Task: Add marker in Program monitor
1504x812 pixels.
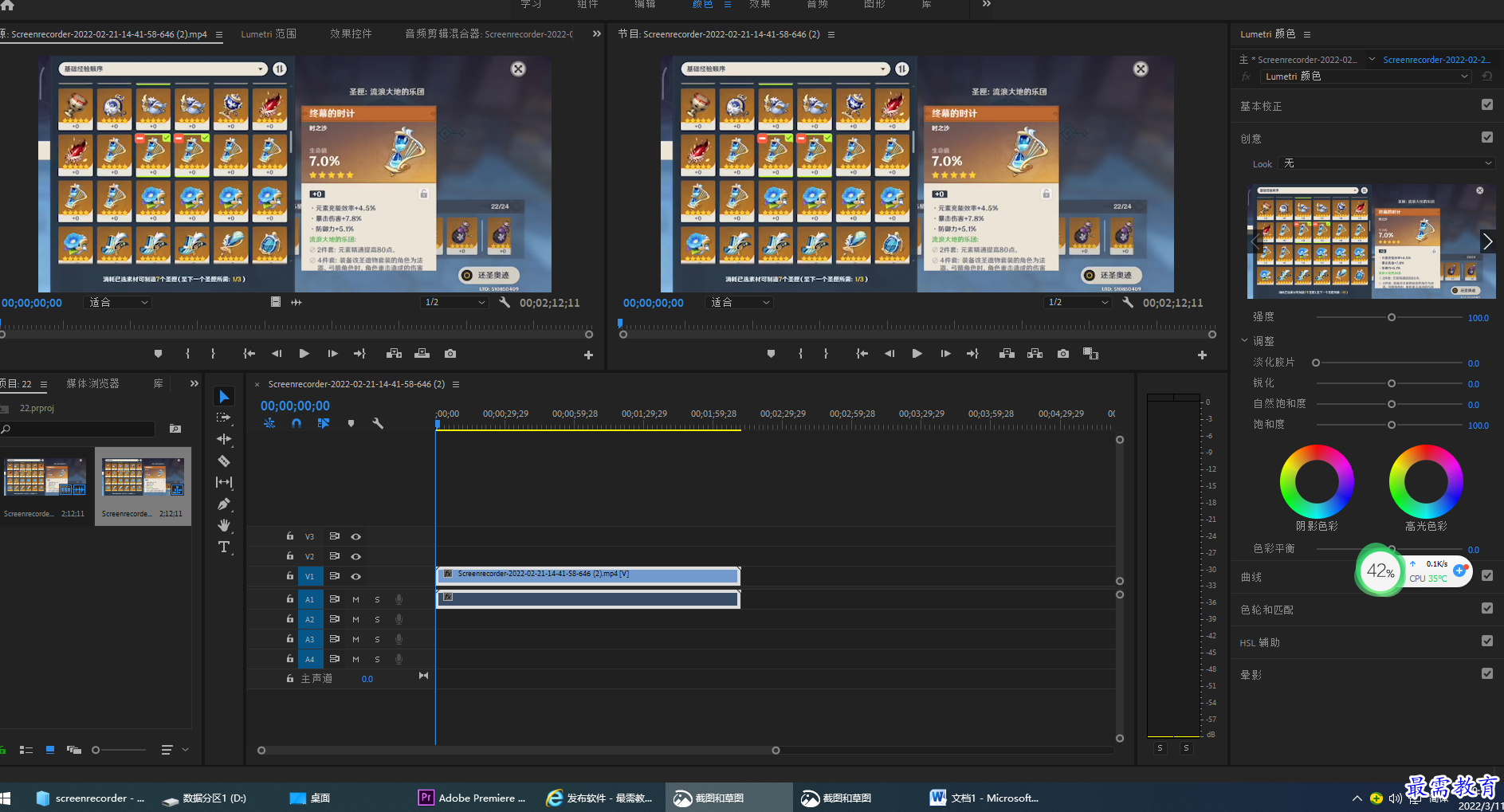Action: coord(771,354)
